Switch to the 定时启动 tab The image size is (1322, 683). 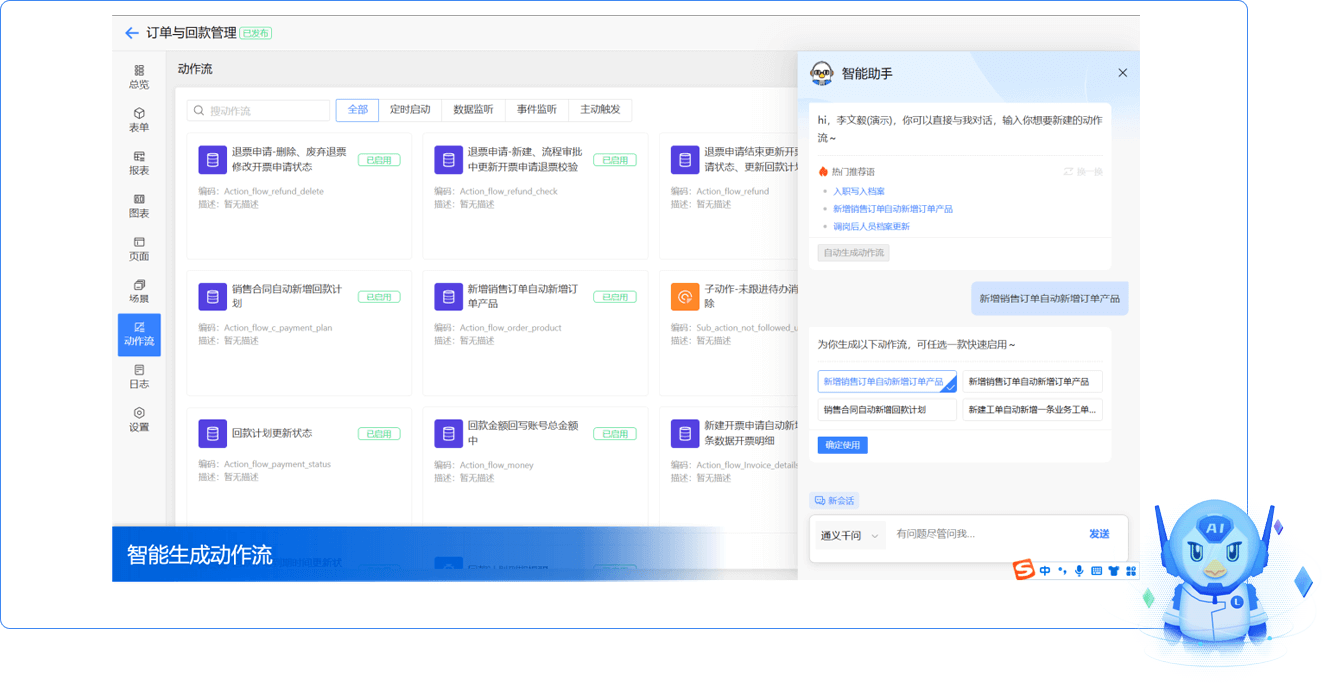409,110
